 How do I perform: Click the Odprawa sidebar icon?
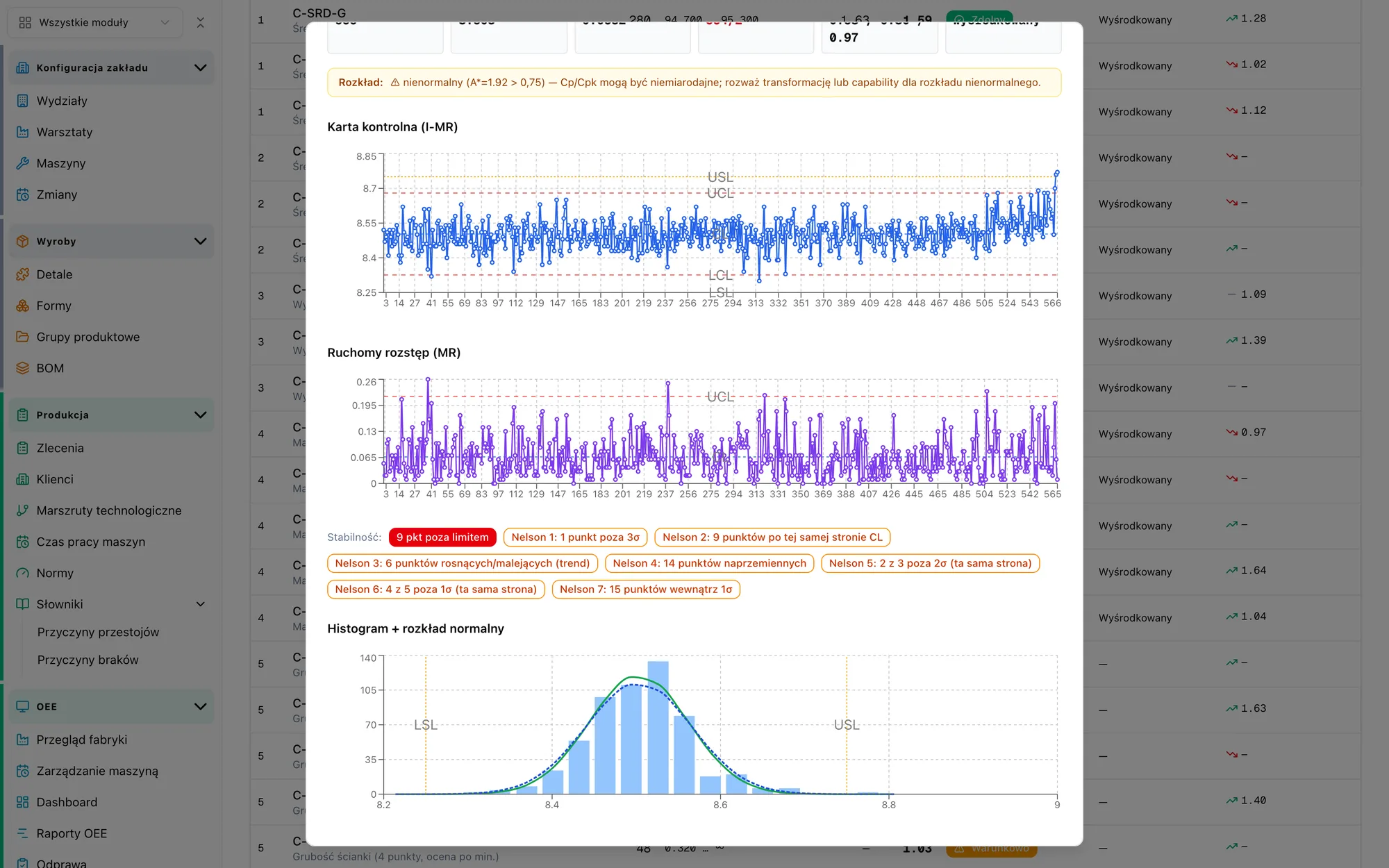click(x=23, y=863)
